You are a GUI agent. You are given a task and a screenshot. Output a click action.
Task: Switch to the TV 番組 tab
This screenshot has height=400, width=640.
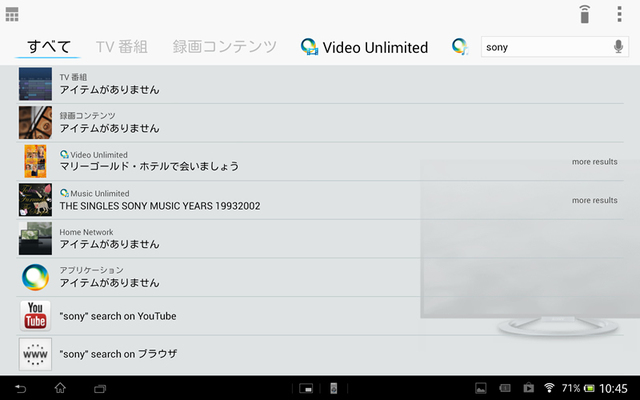pyautogui.click(x=122, y=47)
